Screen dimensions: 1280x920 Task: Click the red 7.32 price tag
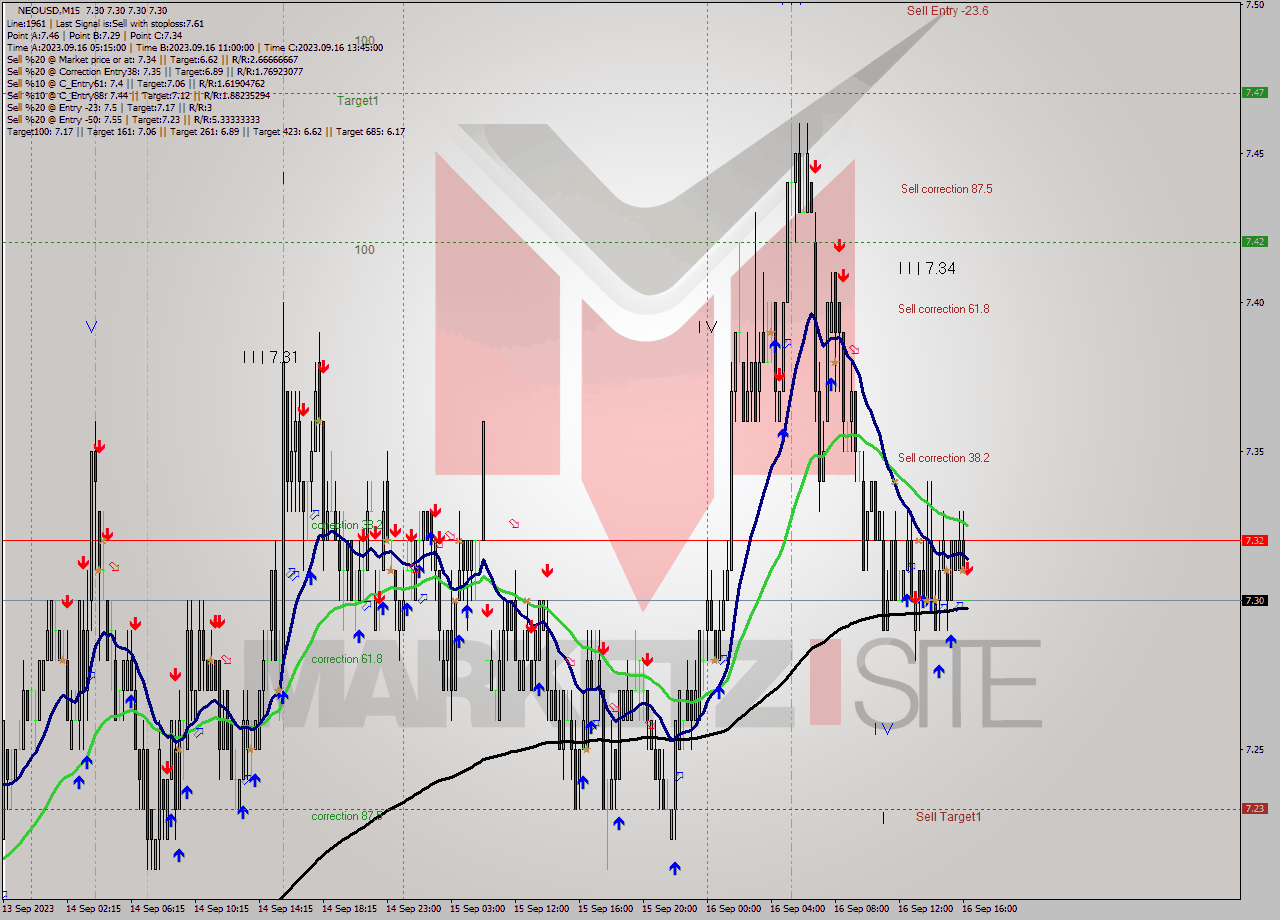click(x=1255, y=540)
